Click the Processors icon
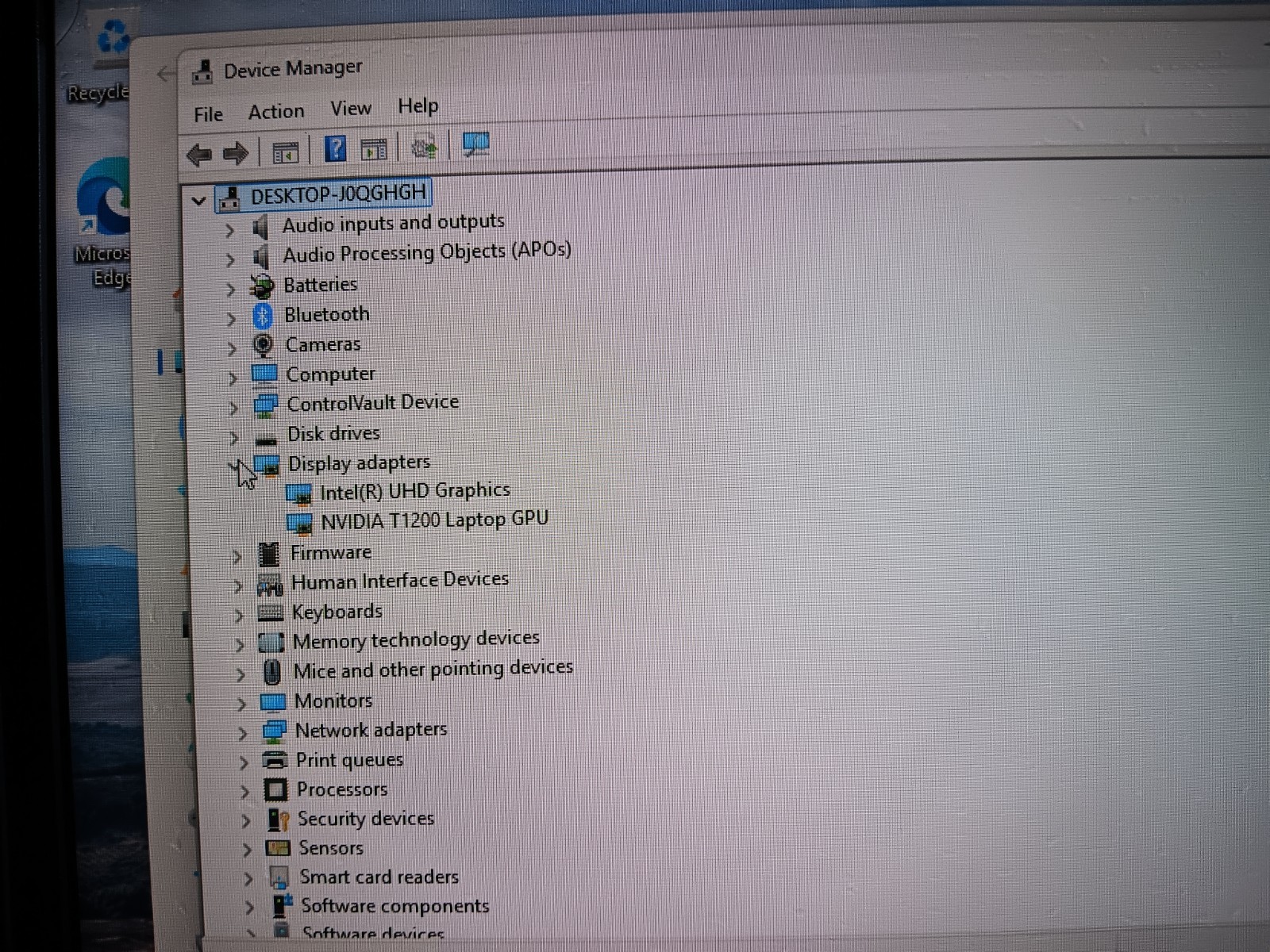This screenshot has height=952, width=1270. 275,790
